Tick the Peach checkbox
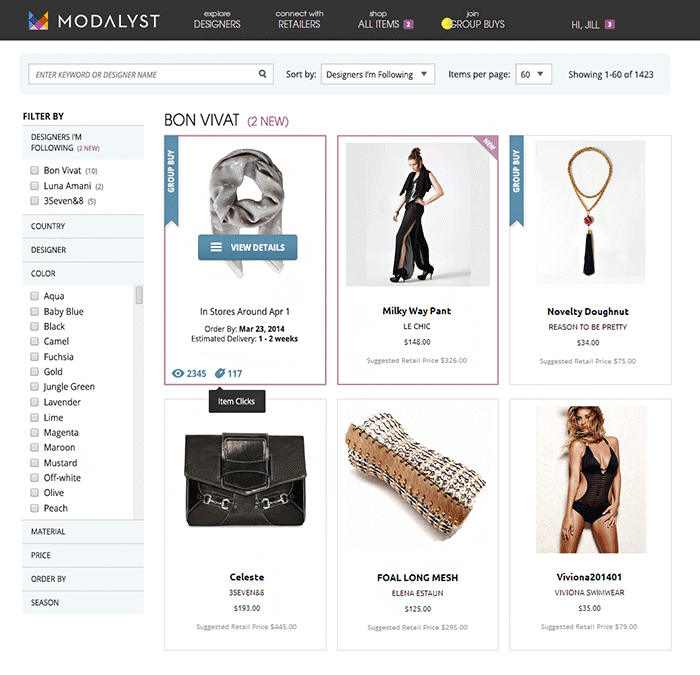The width and height of the screenshot is (700, 675). click(34, 508)
